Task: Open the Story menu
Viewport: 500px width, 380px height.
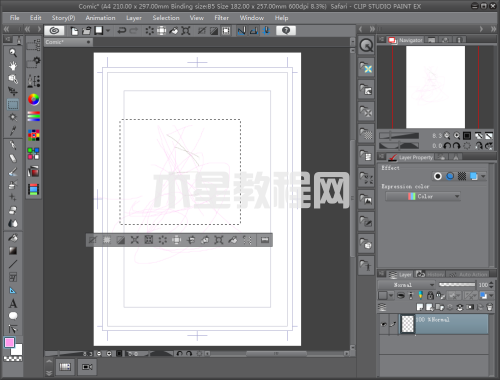Action: (x=63, y=18)
